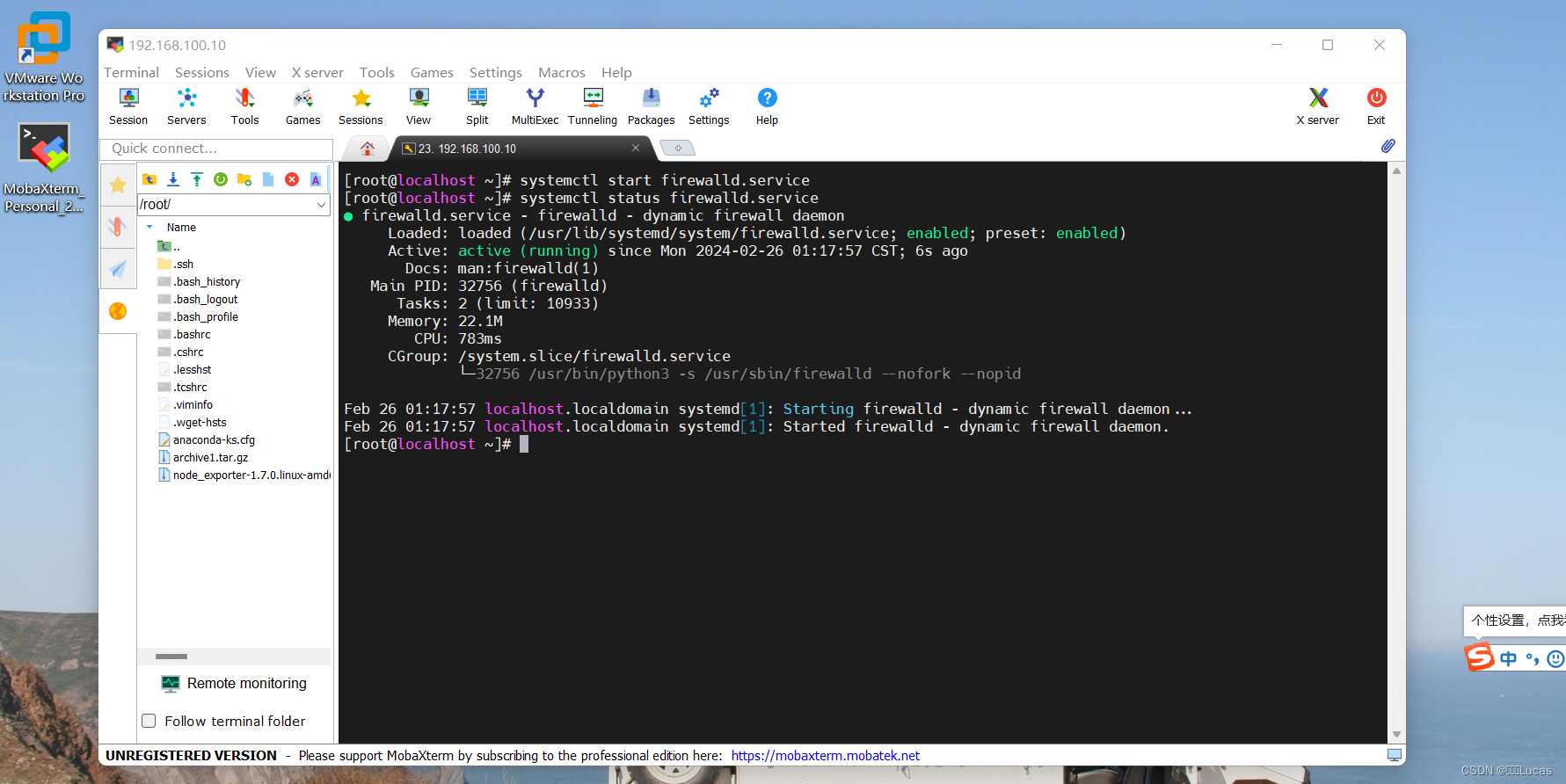Open the View menu

260,72
